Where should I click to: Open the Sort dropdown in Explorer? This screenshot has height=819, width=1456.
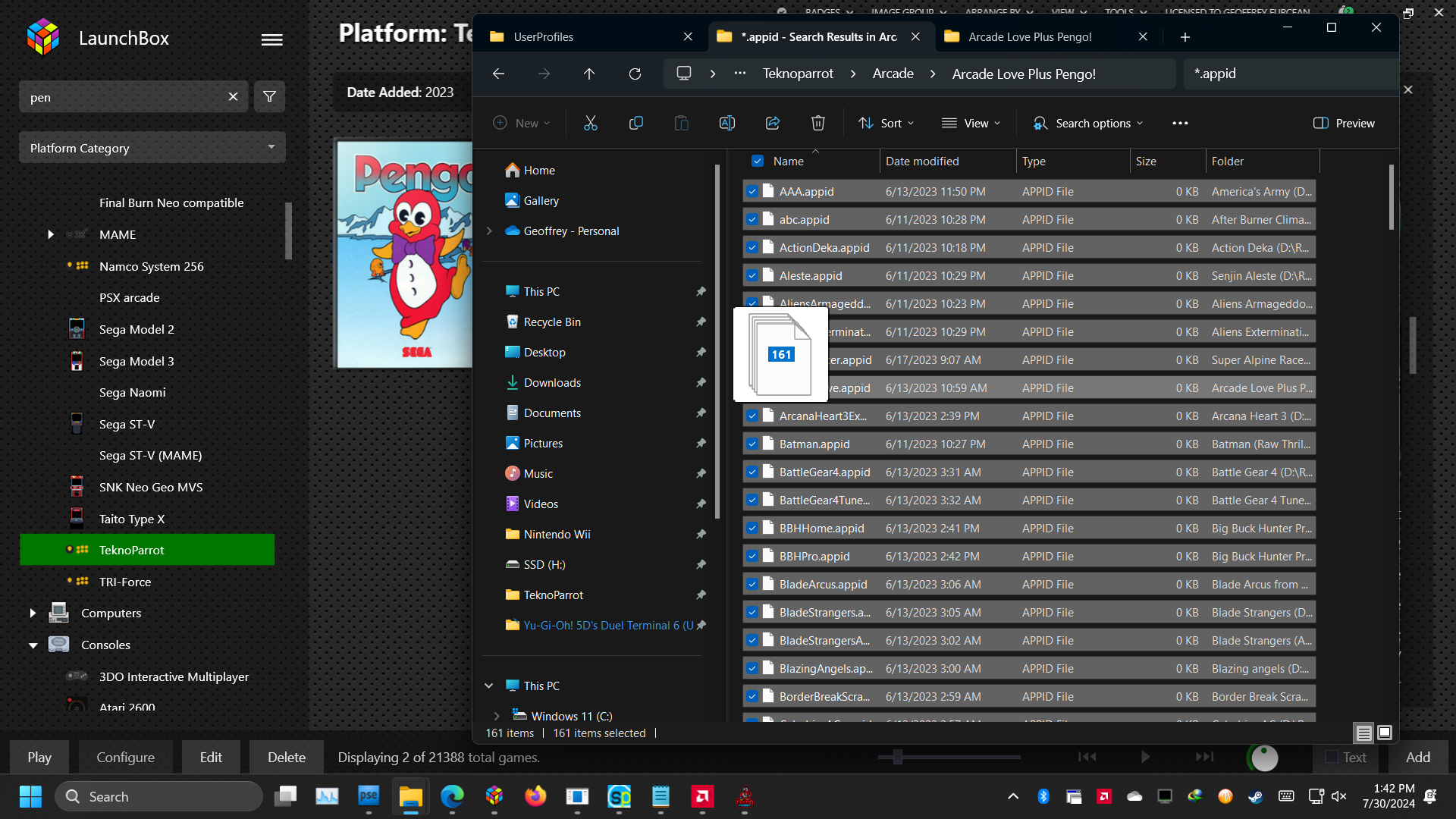tap(886, 123)
